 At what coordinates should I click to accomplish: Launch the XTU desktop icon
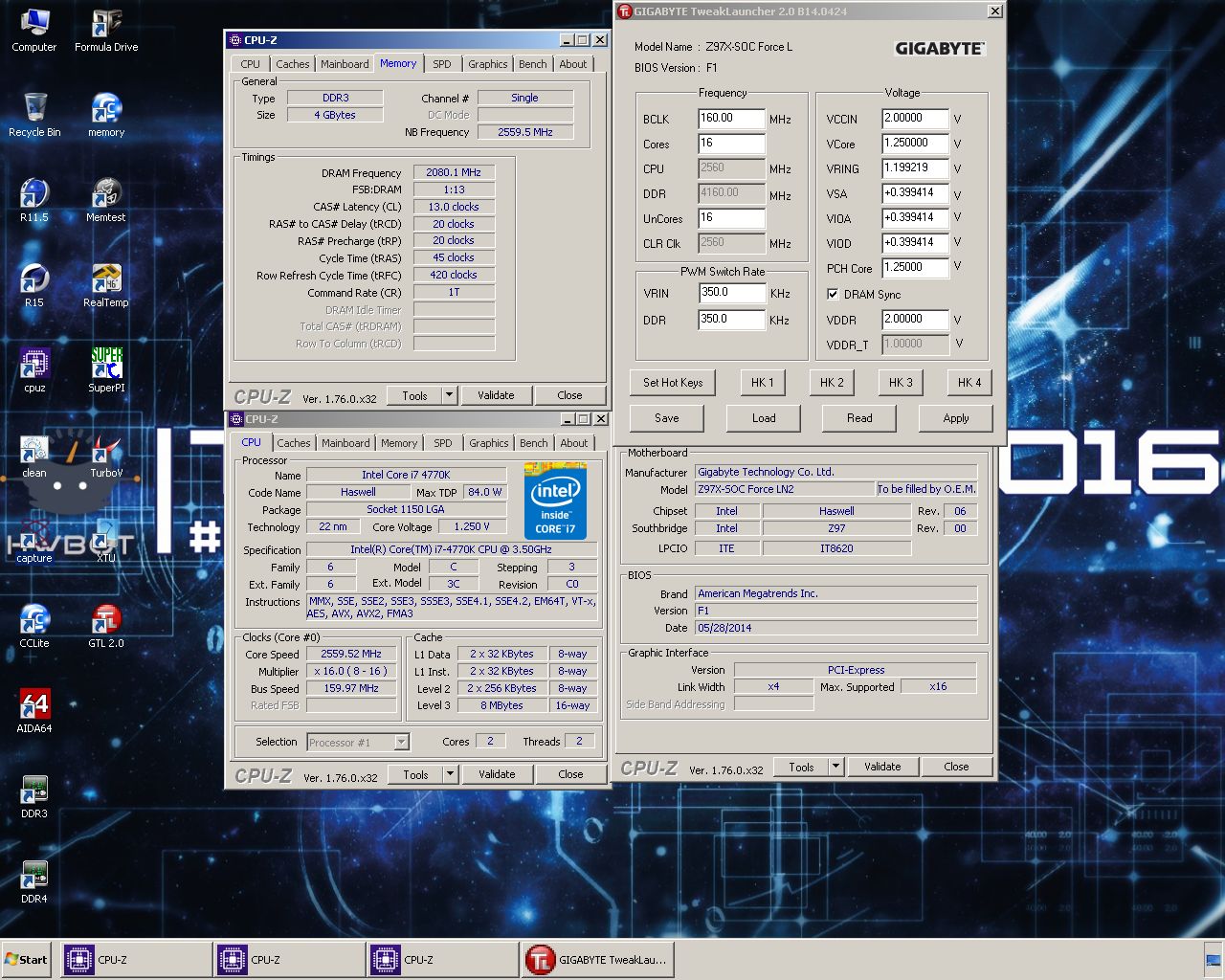coord(106,541)
